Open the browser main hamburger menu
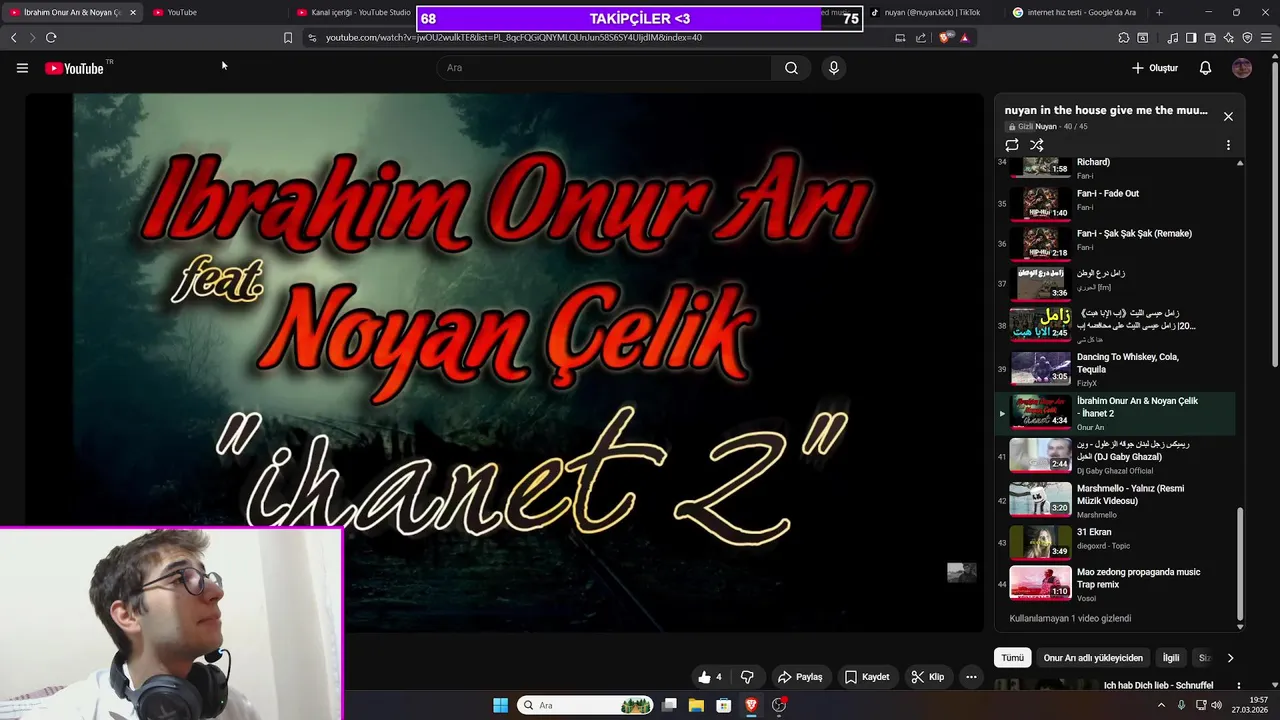The width and height of the screenshot is (1280, 720). 1266,37
